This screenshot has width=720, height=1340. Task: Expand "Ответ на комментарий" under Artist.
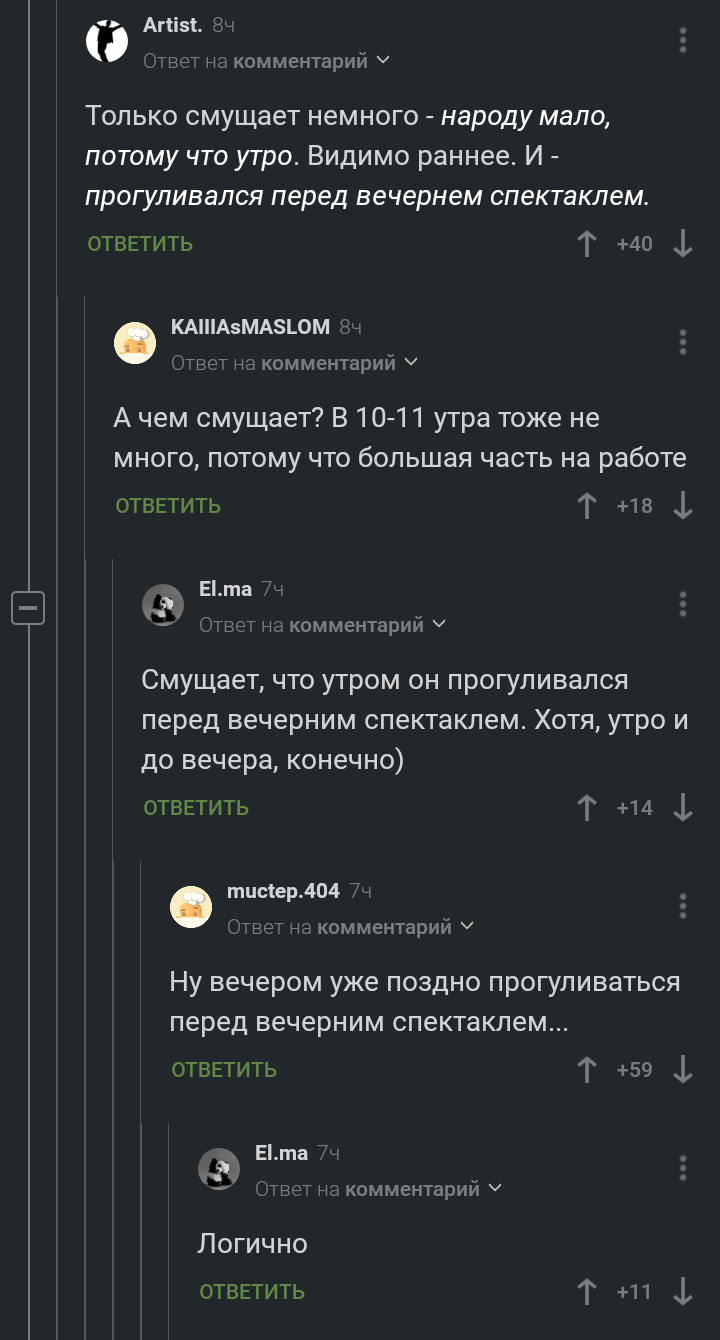[266, 62]
